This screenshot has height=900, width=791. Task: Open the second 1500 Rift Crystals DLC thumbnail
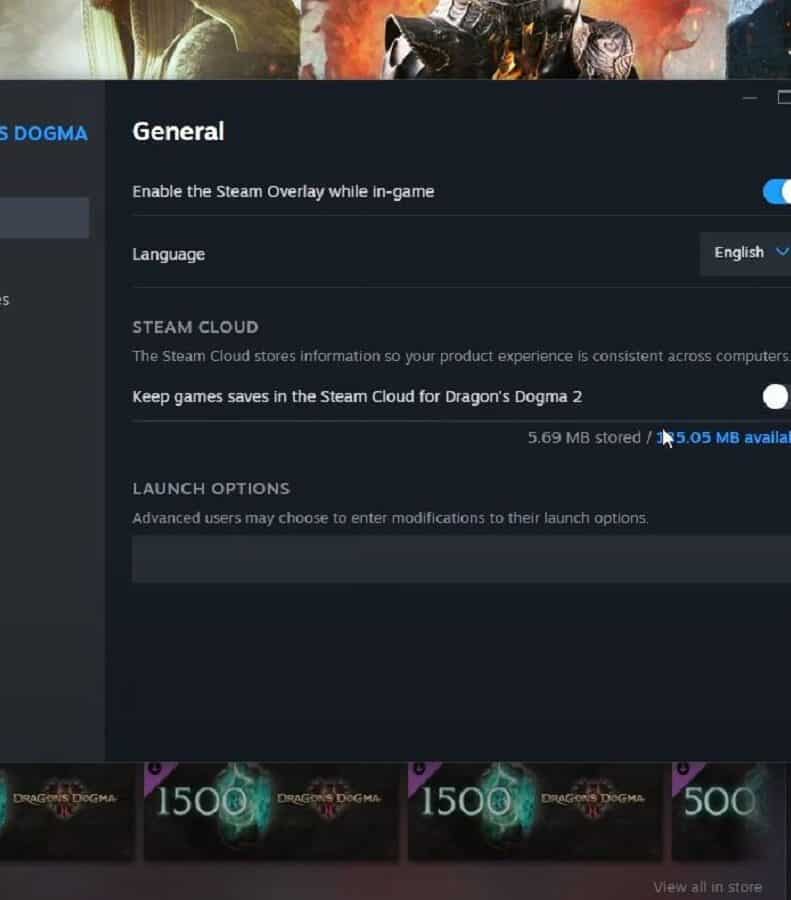(535, 812)
